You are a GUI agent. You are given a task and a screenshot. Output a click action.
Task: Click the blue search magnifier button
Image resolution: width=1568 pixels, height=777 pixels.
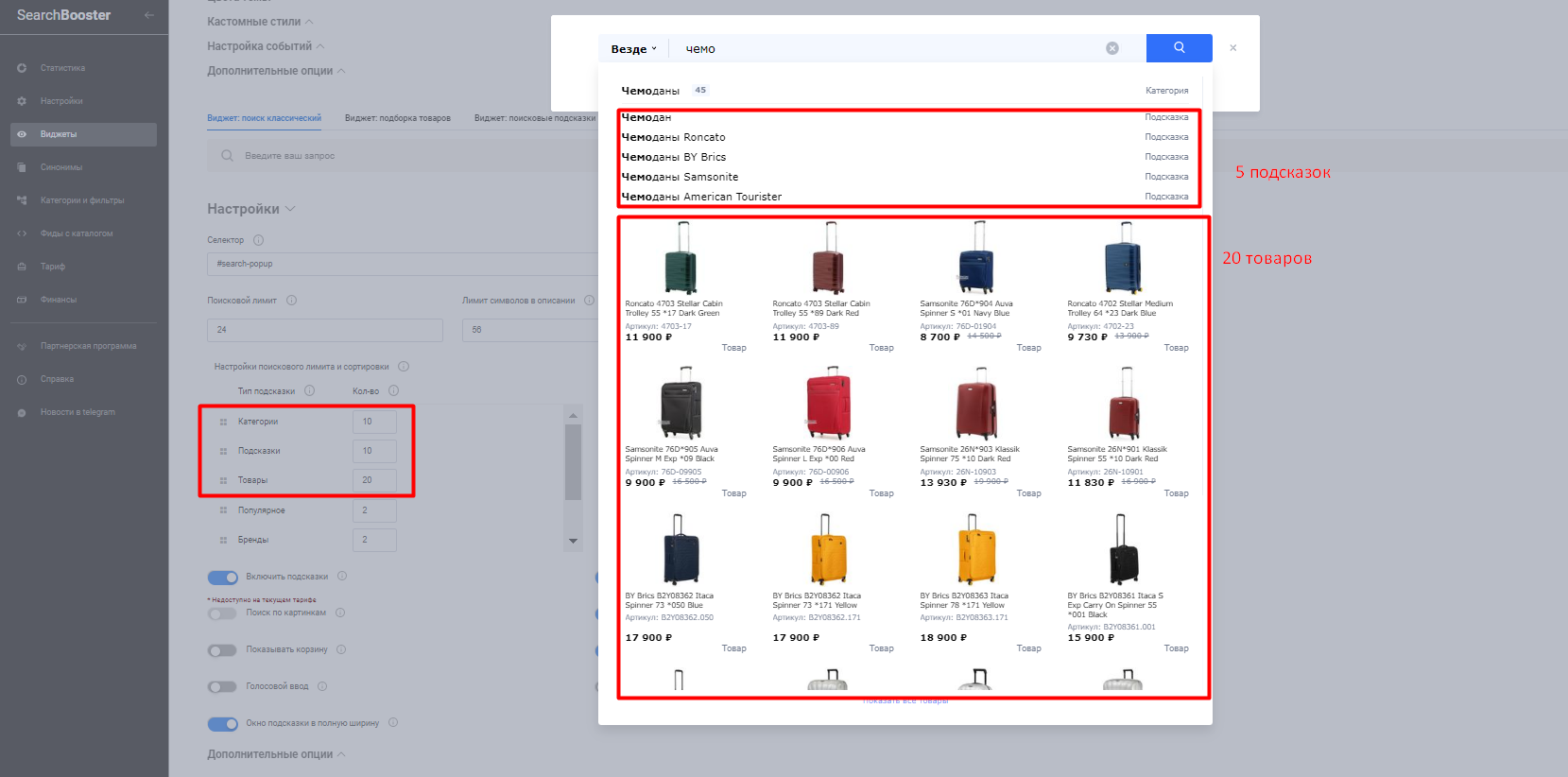1179,48
